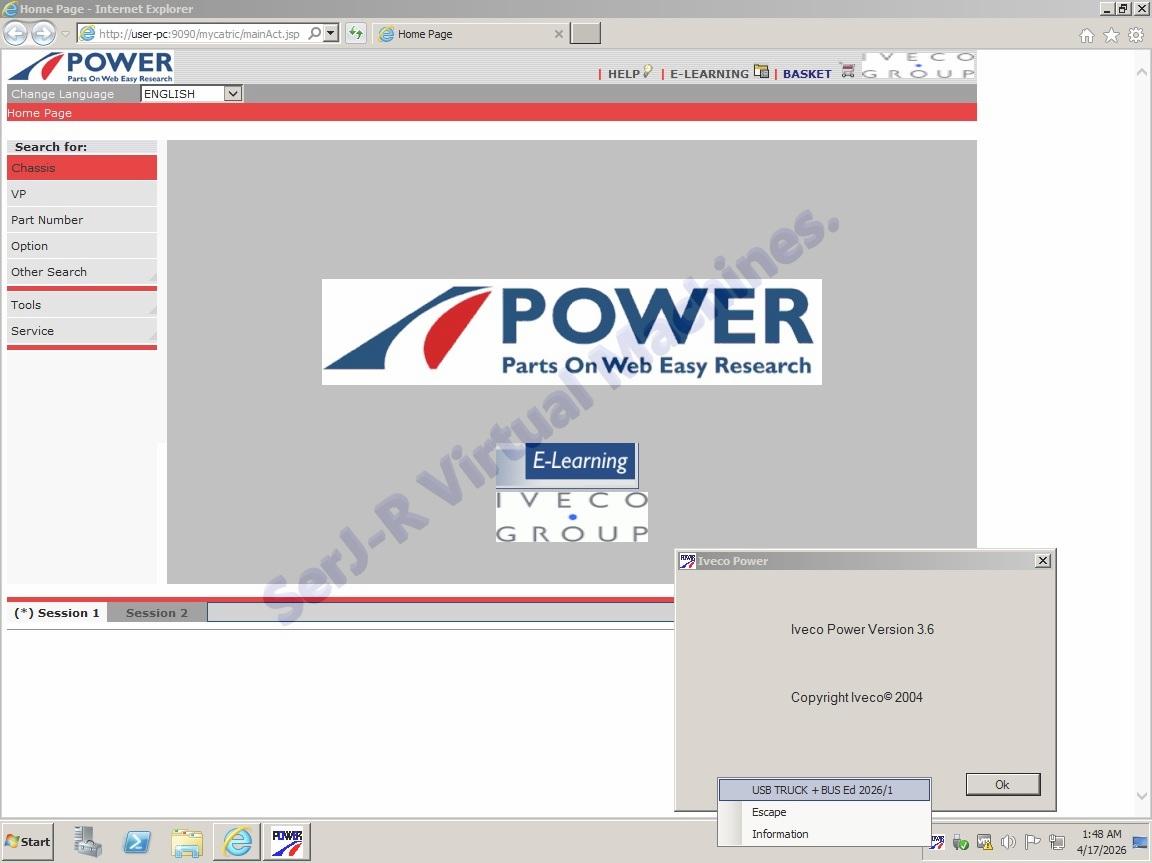This screenshot has height=863, width=1152.
Task: Click Internet Explorer icon in taskbar
Action: tap(237, 842)
